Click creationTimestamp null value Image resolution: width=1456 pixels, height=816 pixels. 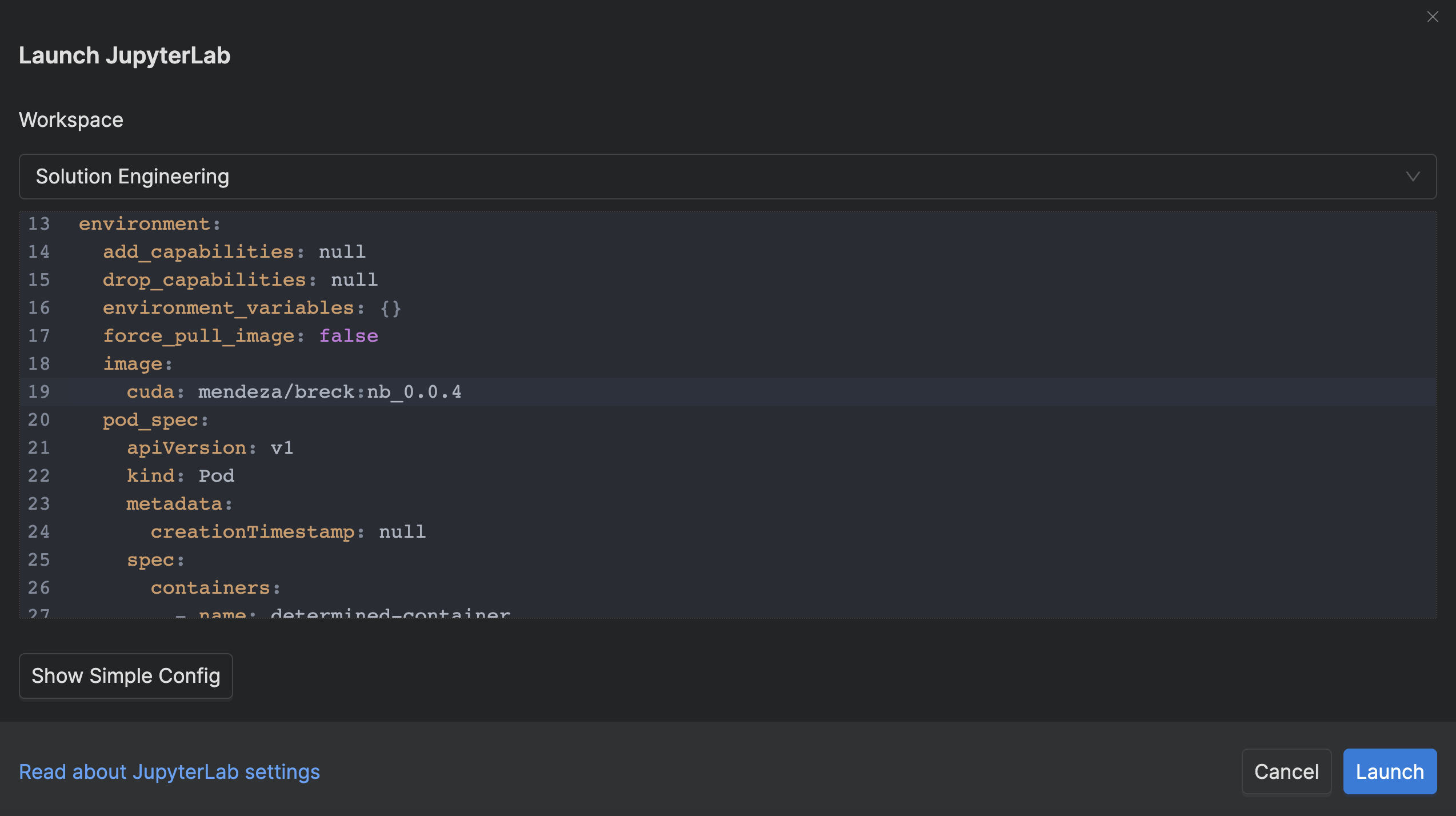(402, 532)
